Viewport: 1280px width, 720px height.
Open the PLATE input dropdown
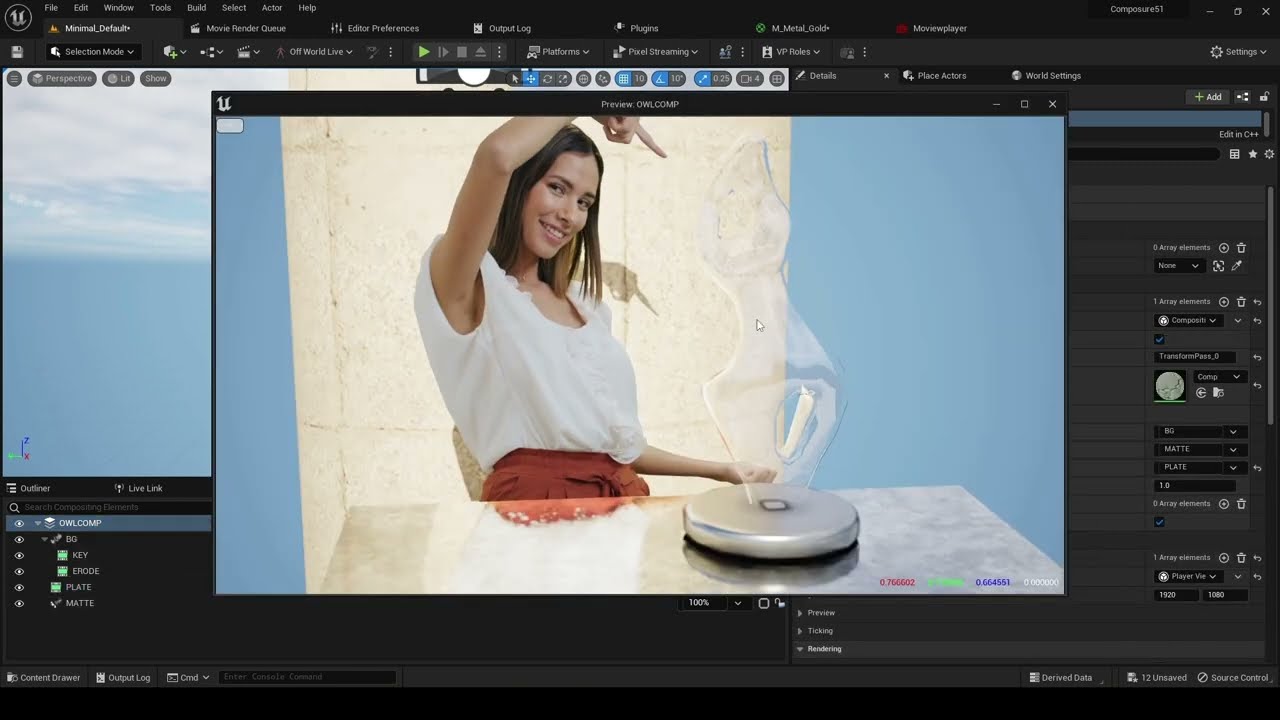pyautogui.click(x=1199, y=467)
